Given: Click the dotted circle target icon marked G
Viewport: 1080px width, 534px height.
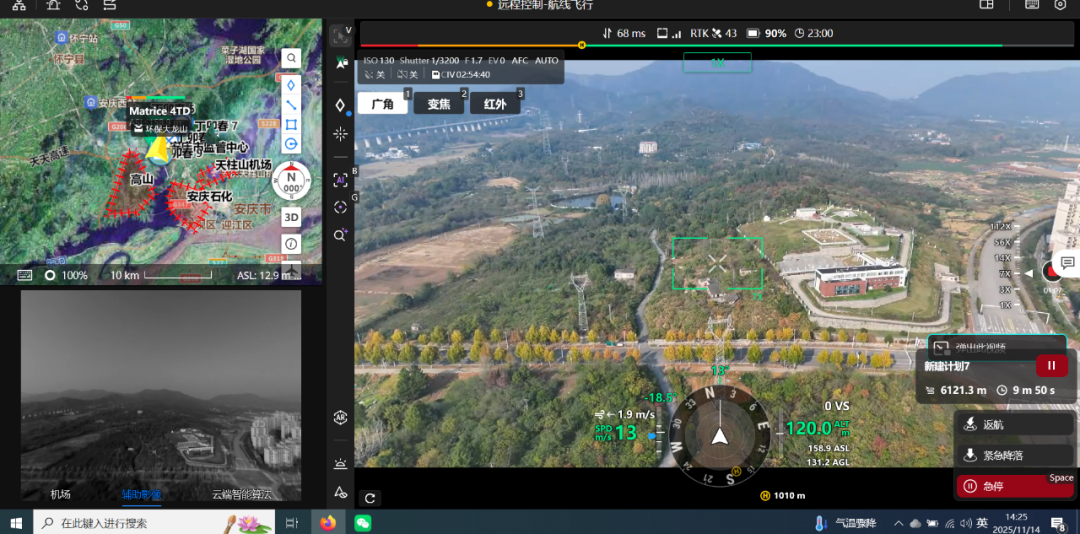Looking at the screenshot, I should 340,207.
